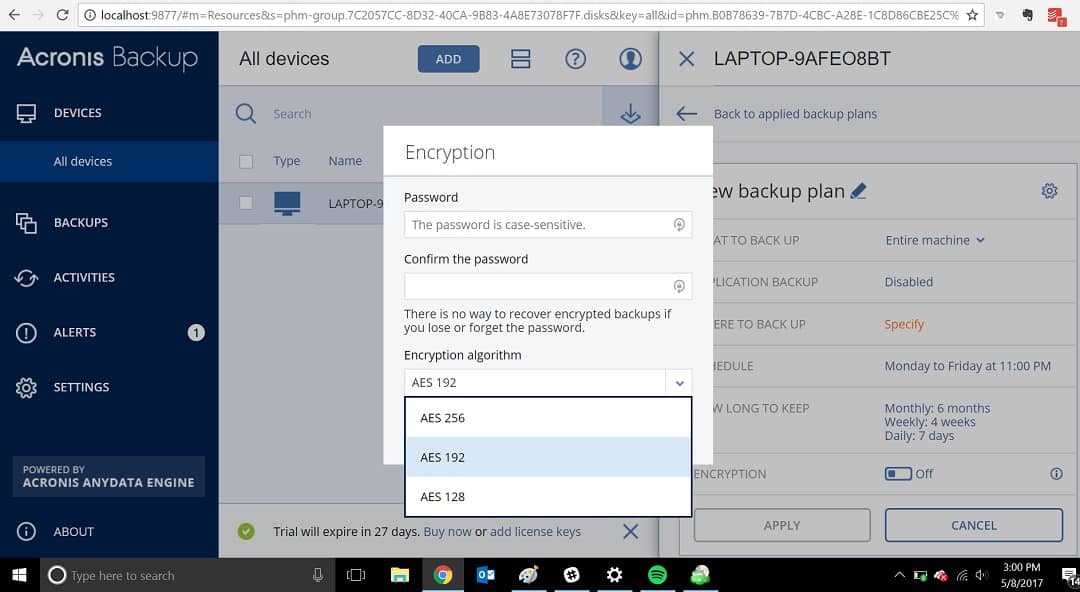Toggle the Encryption switch currently Off
The height and width of the screenshot is (592, 1080).
click(x=898, y=473)
